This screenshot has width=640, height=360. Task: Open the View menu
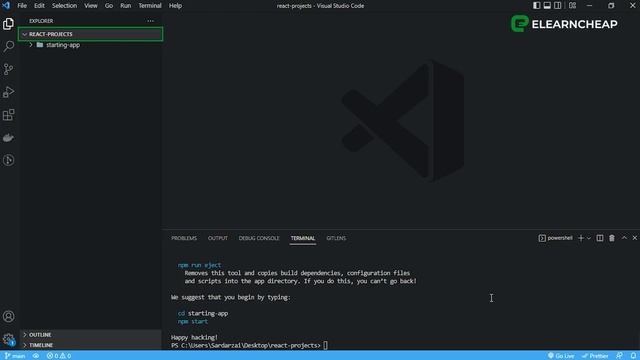coord(91,6)
